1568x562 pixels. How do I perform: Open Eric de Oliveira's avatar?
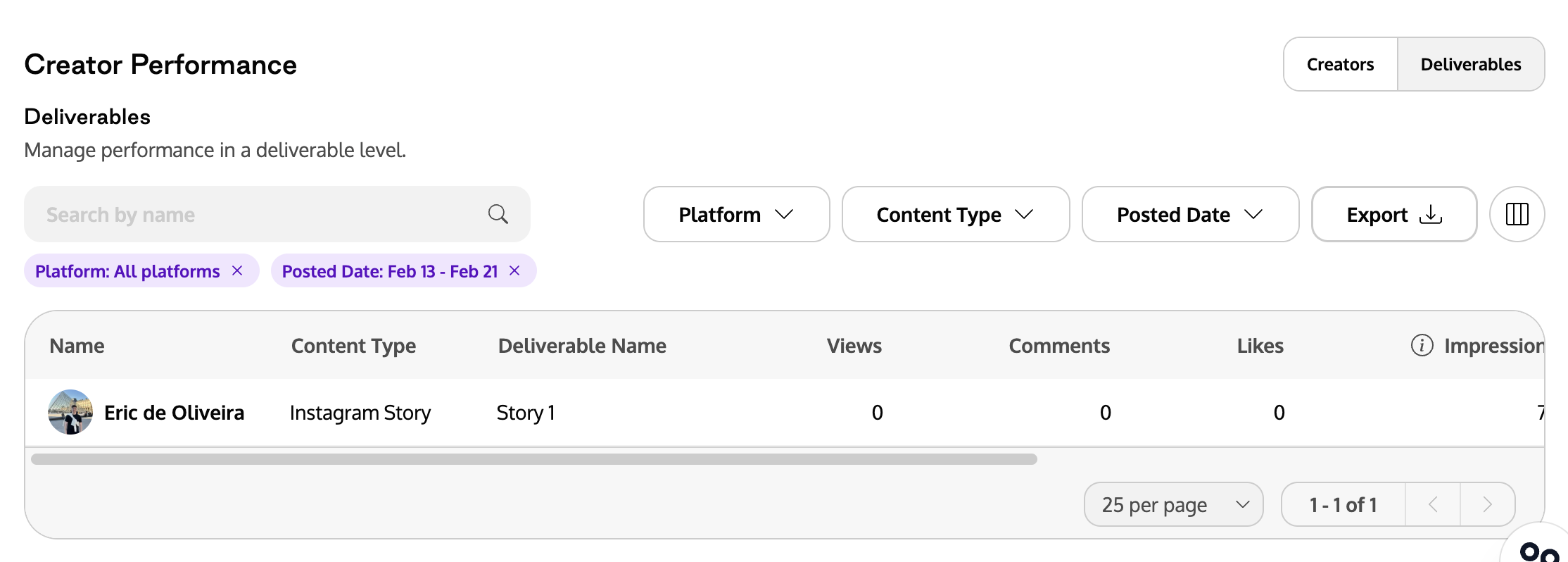pos(70,412)
